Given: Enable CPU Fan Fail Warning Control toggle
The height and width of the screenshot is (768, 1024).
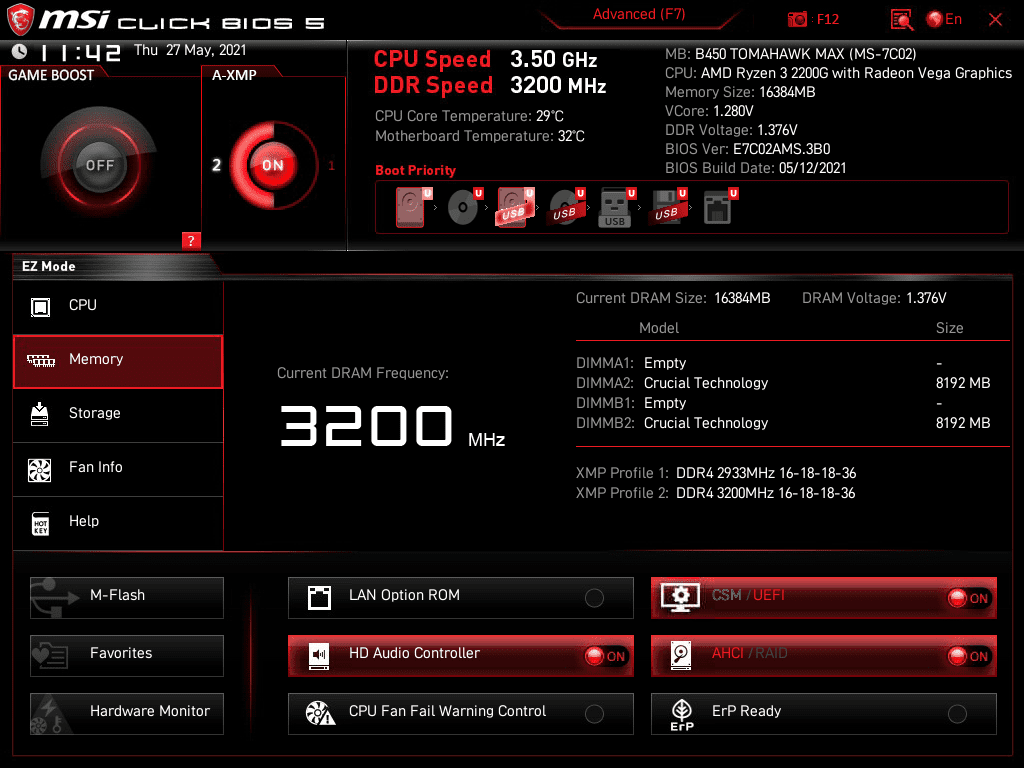Looking at the screenshot, I should [x=594, y=714].
